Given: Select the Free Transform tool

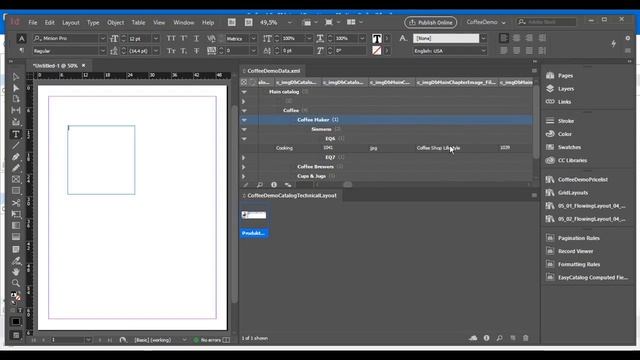Looking at the screenshot, I should coord(16,214).
